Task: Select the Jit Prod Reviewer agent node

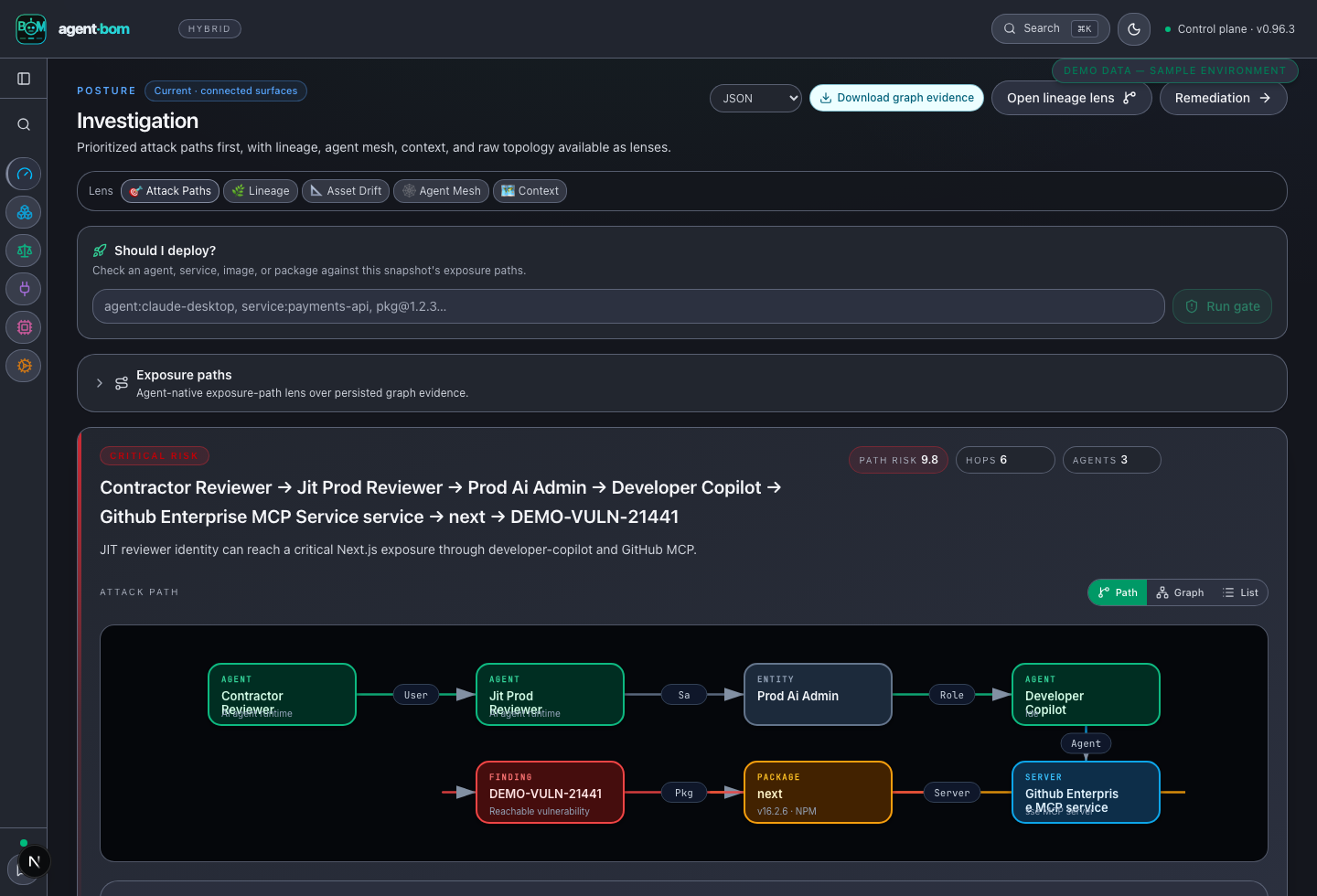Action: (551, 695)
